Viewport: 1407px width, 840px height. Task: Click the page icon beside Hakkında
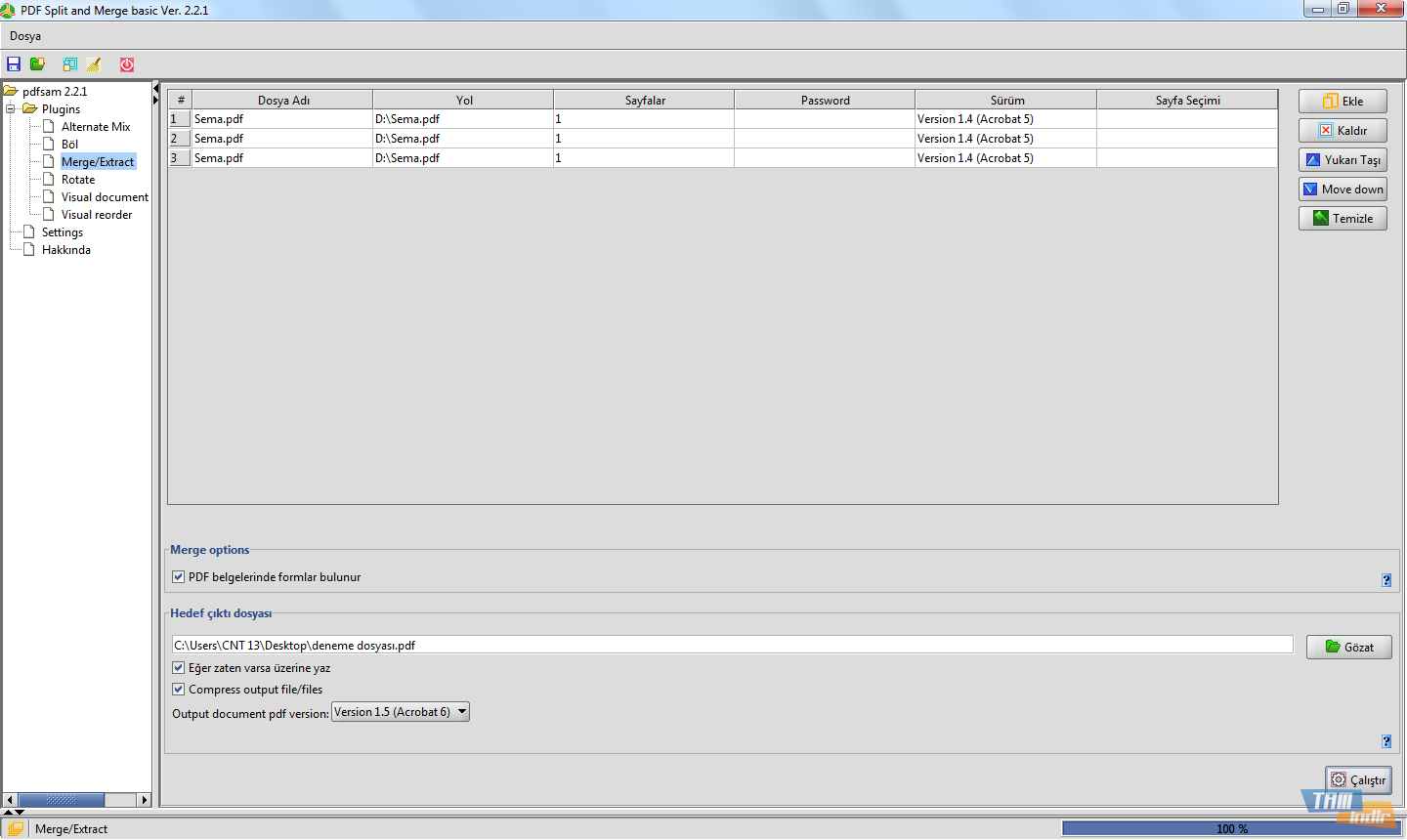point(29,249)
